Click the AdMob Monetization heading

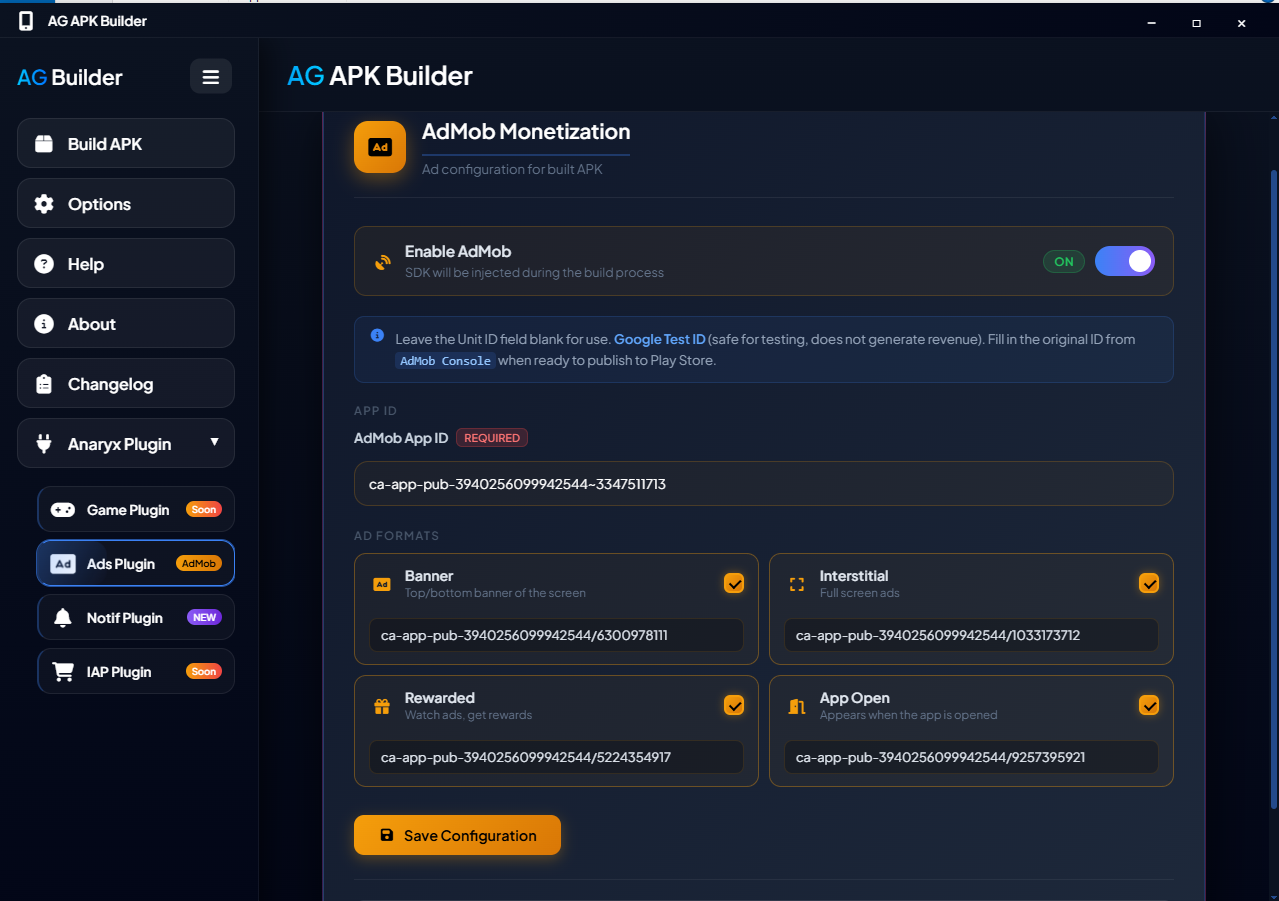click(526, 131)
